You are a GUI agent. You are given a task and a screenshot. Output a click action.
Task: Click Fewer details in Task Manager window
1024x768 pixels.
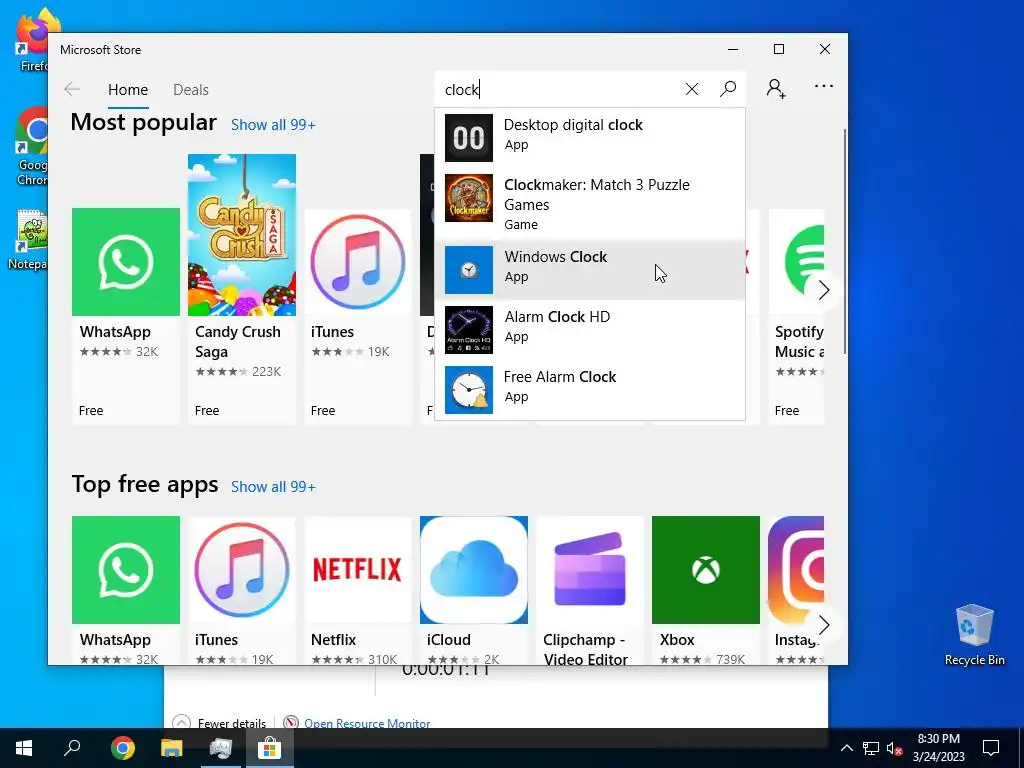219,723
